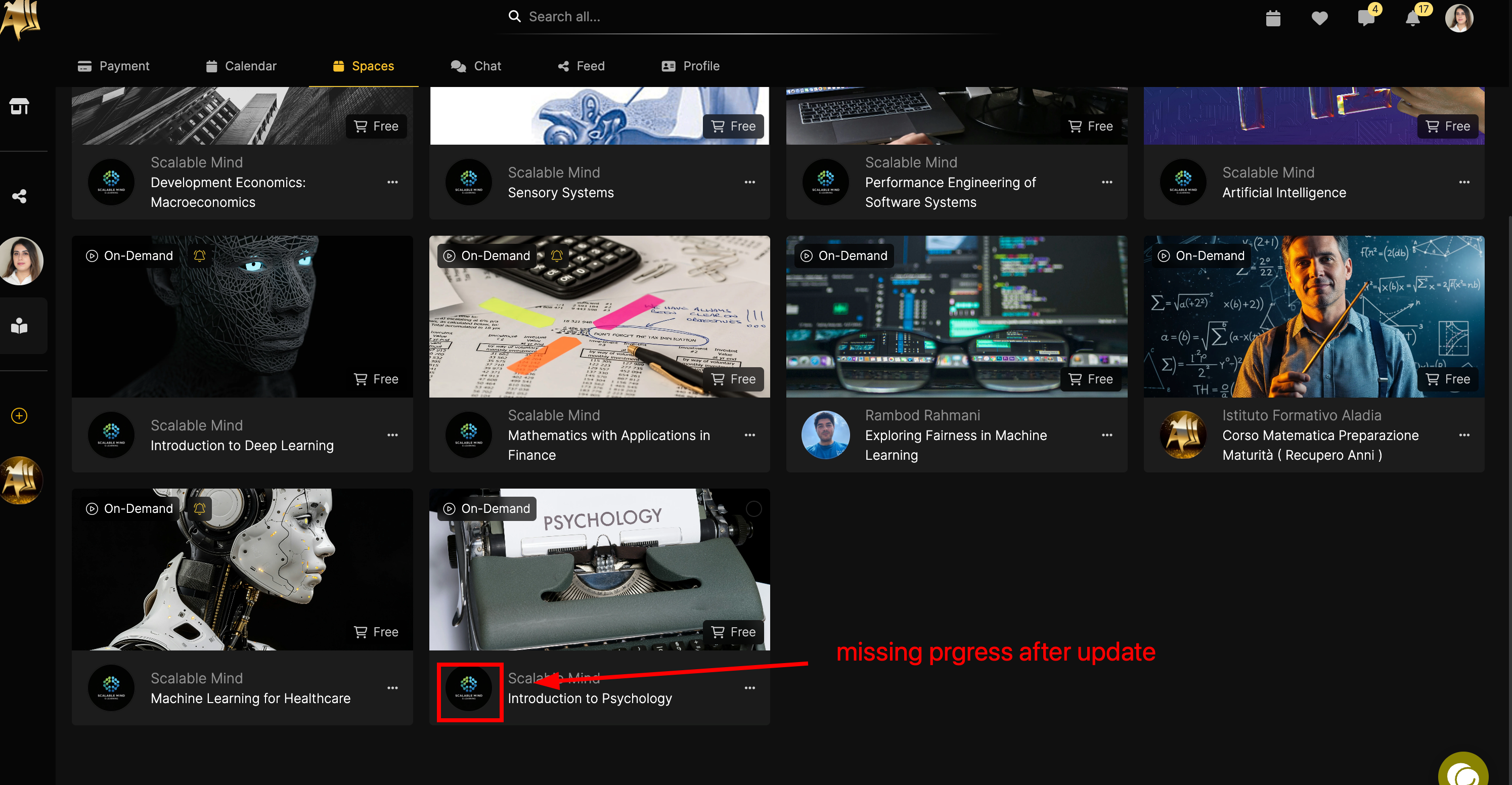Click Scalable Mind logo for Sensory Systems
Viewport: 1512px width, 785px height.
(468, 182)
